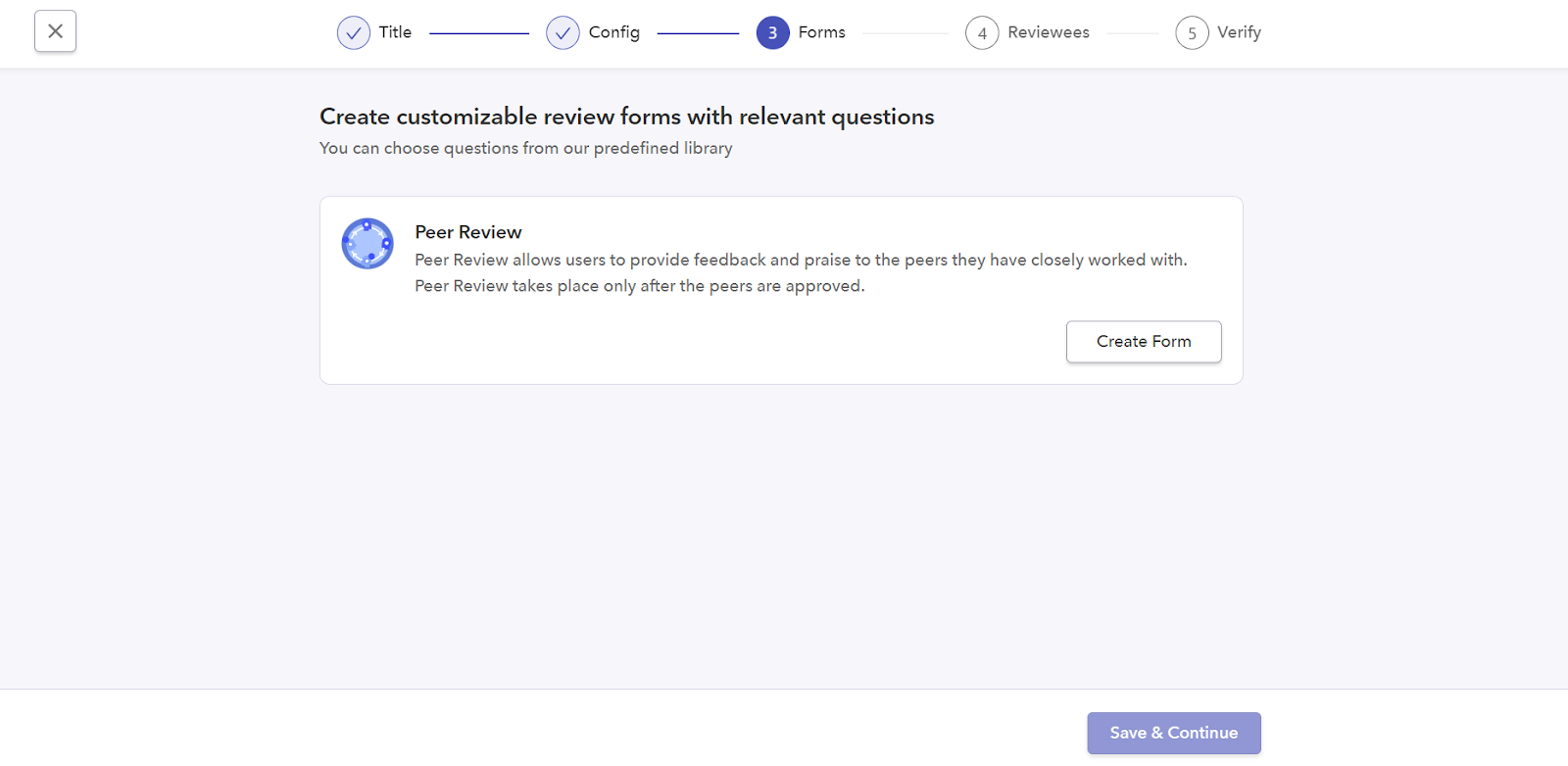Viewport: 1568px width, 766px height.
Task: Select the step 4 Reviewees circle
Action: [x=982, y=32]
